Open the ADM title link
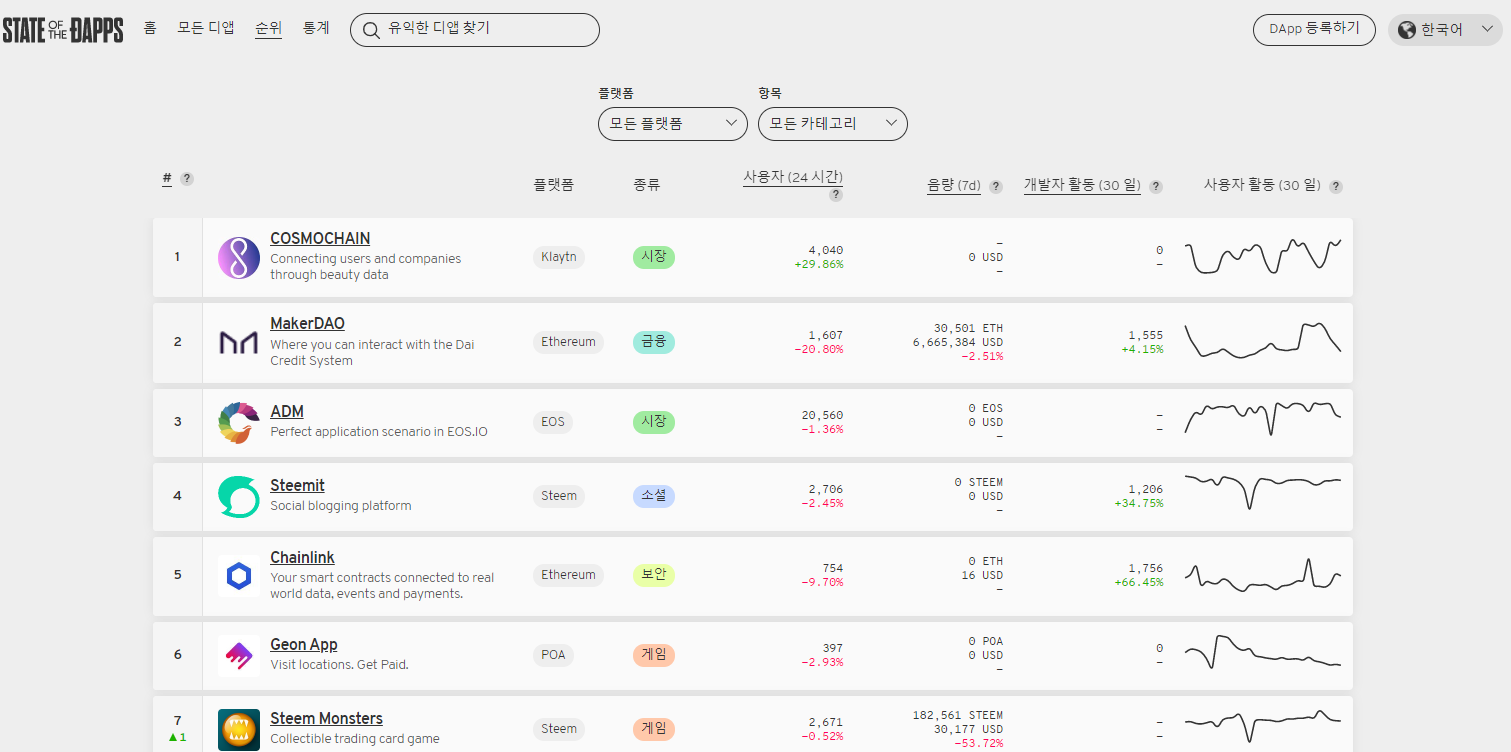Viewport: 1511px width, 752px height. [287, 412]
